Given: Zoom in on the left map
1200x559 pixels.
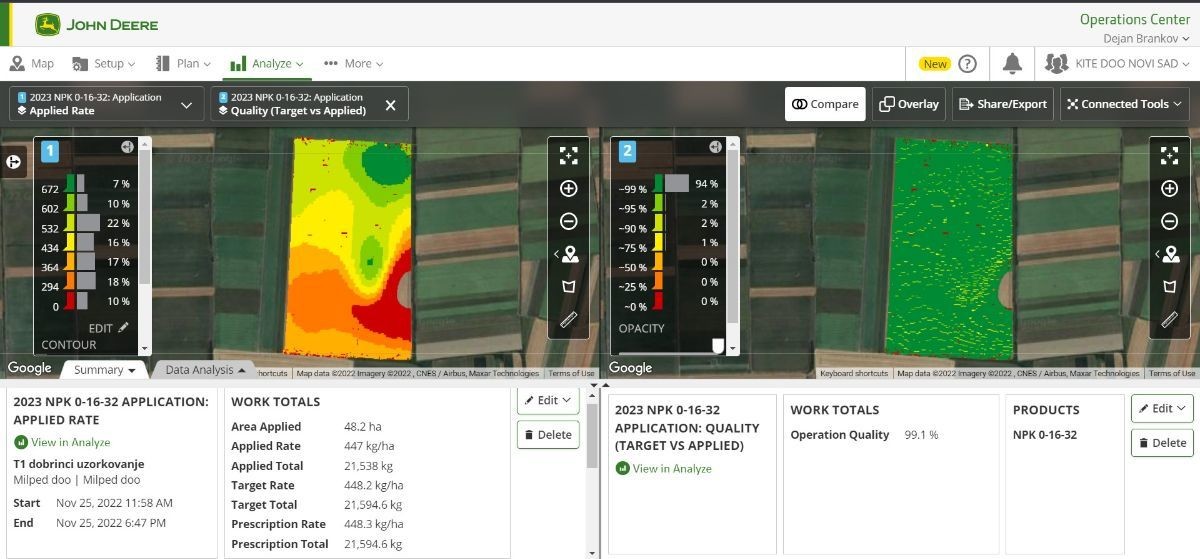Looking at the screenshot, I should [x=568, y=189].
